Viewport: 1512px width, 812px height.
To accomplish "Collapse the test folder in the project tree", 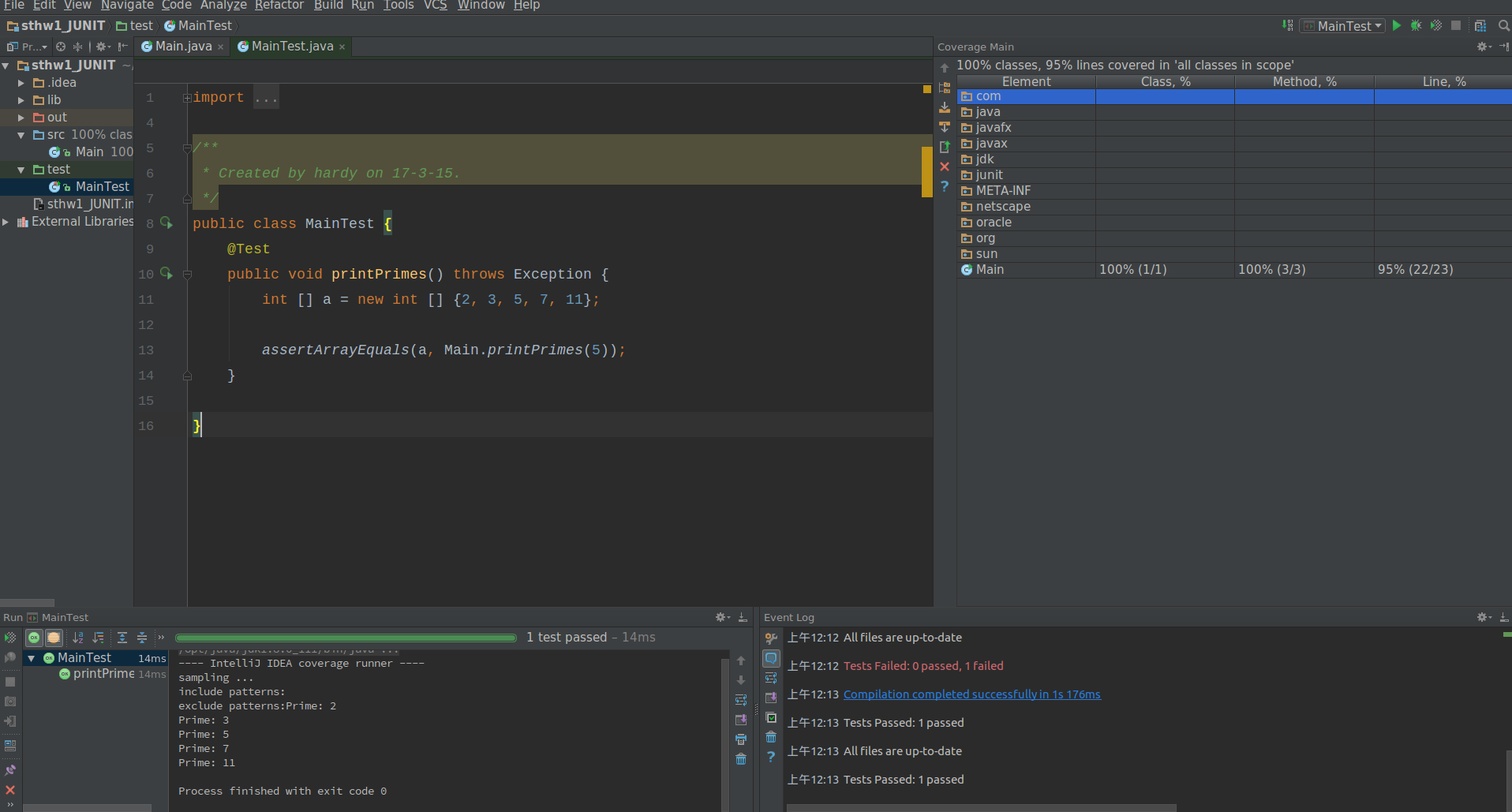I will click(x=21, y=170).
